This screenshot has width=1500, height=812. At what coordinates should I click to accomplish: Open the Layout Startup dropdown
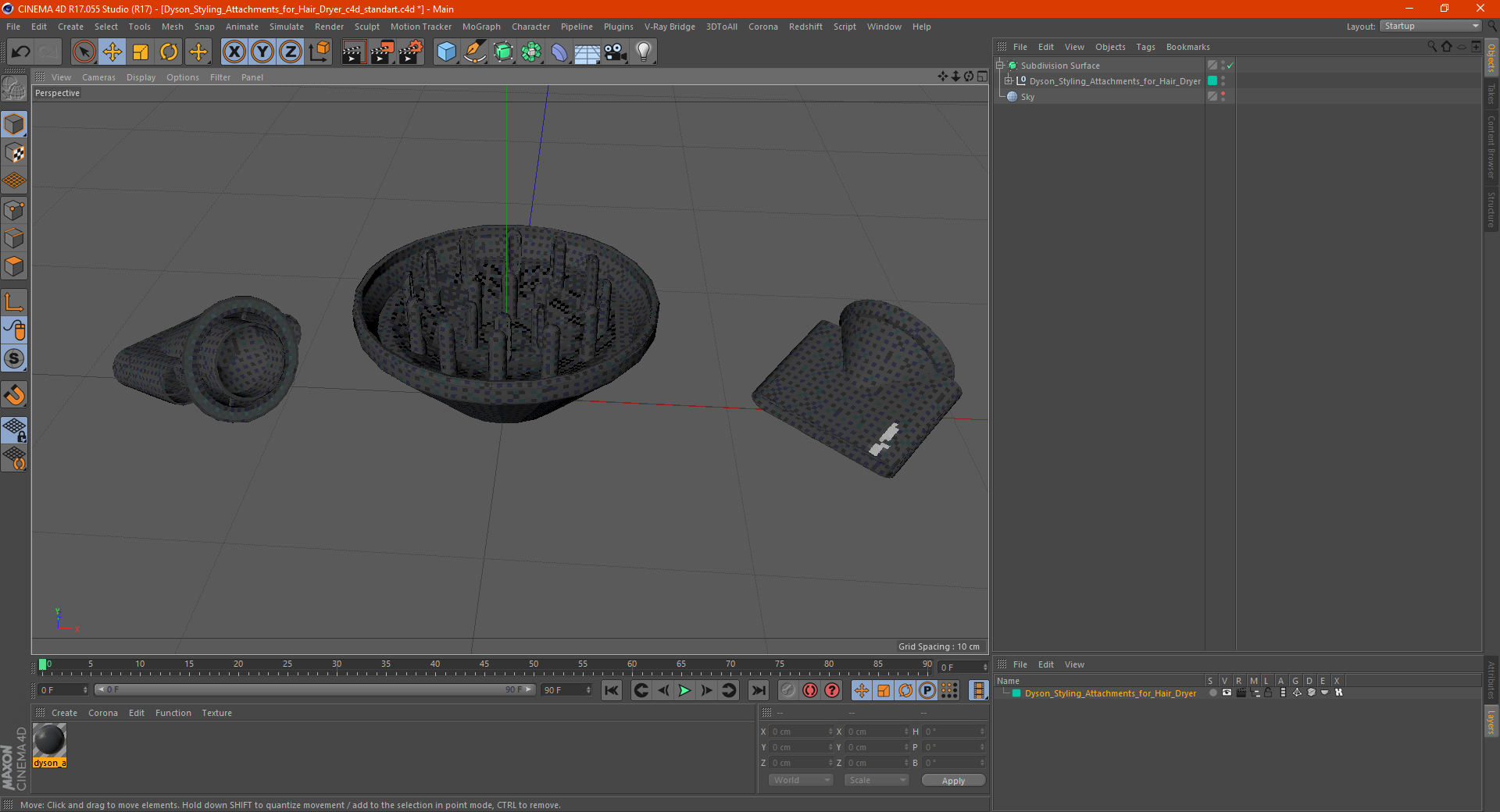tap(1430, 27)
